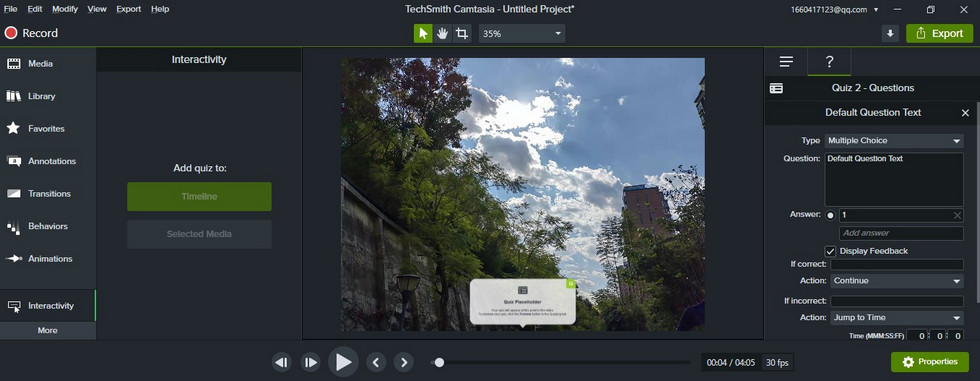Image resolution: width=980 pixels, height=381 pixels.
Task: Open the Interactivity tab
Action: coord(48,305)
